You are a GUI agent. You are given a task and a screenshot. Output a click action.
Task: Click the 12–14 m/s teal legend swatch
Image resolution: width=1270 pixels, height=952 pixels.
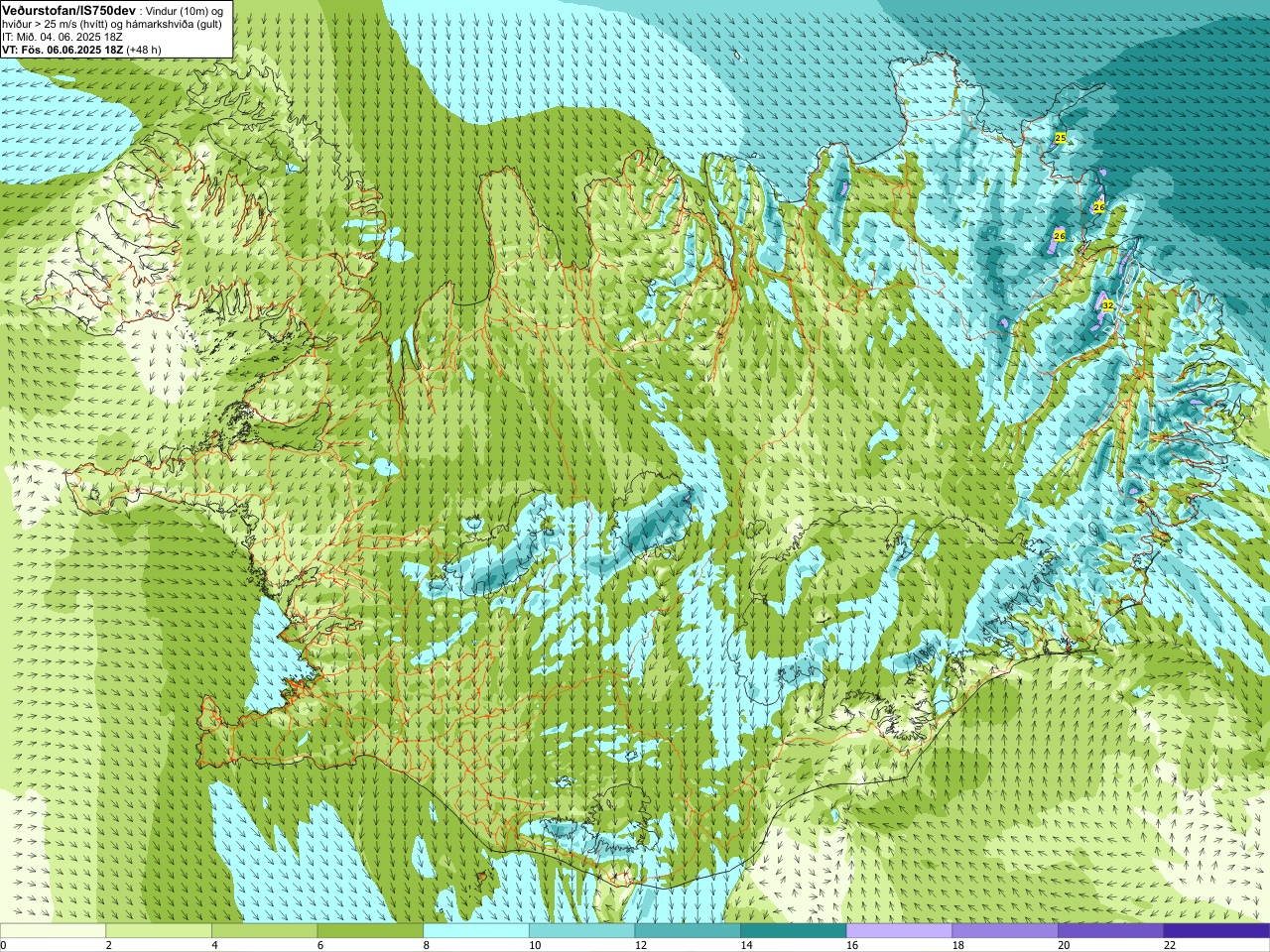click(x=688, y=931)
